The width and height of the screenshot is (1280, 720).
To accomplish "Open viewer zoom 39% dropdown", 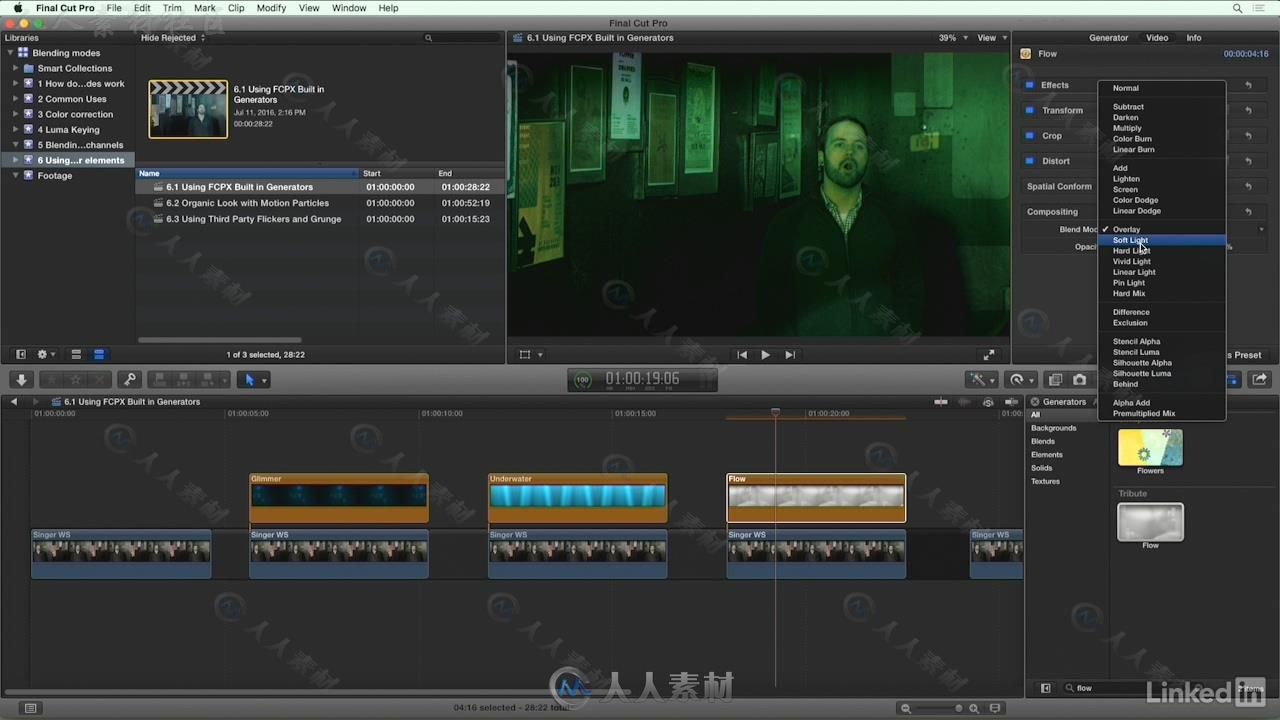I will [953, 38].
